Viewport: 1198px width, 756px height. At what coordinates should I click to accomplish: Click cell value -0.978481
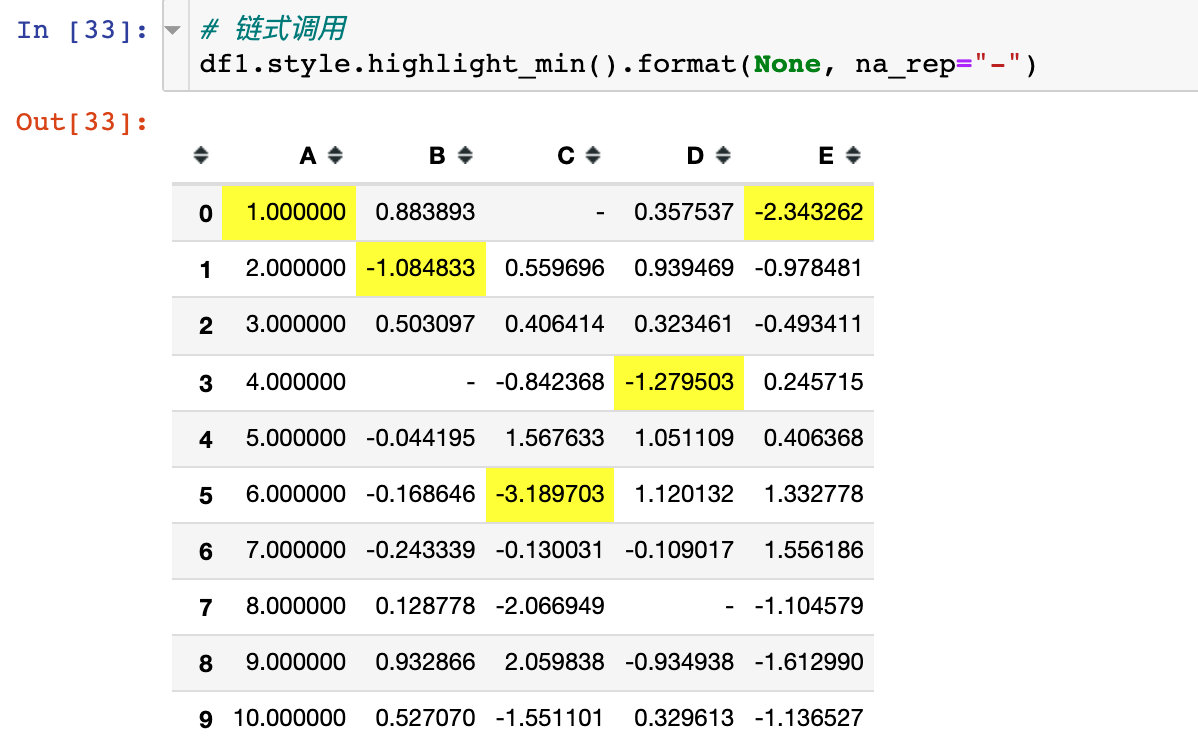(808, 268)
